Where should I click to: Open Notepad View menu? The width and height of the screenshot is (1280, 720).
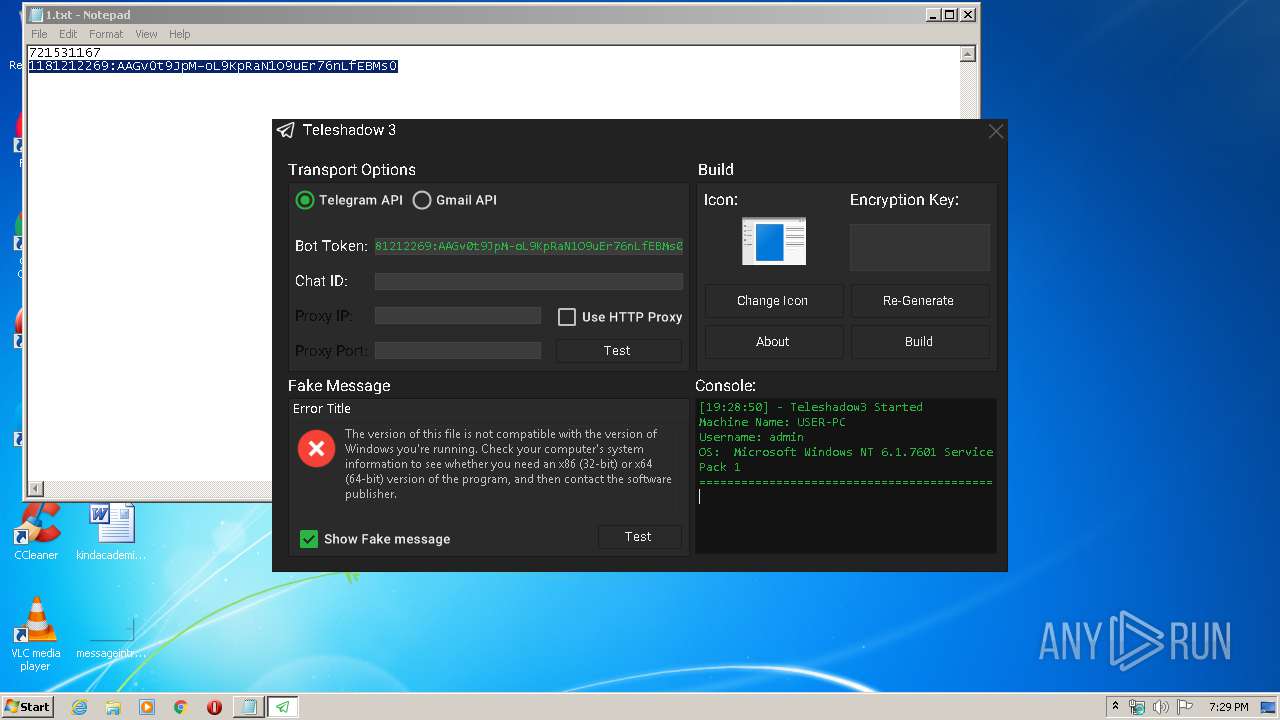point(146,34)
